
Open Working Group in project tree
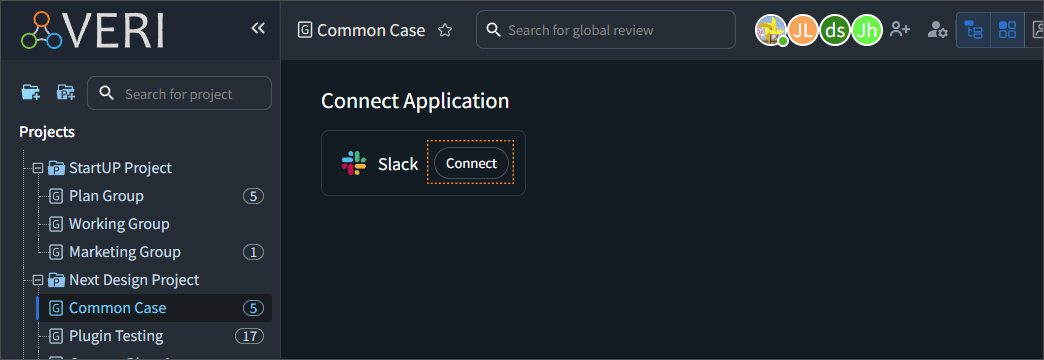pyautogui.click(x=119, y=224)
